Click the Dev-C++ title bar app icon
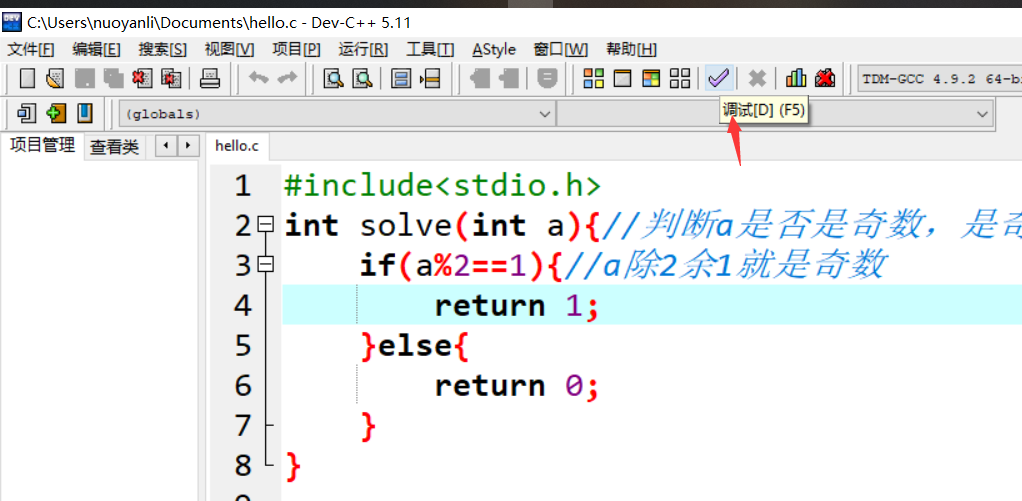This screenshot has height=501, width=1022. 12,22
